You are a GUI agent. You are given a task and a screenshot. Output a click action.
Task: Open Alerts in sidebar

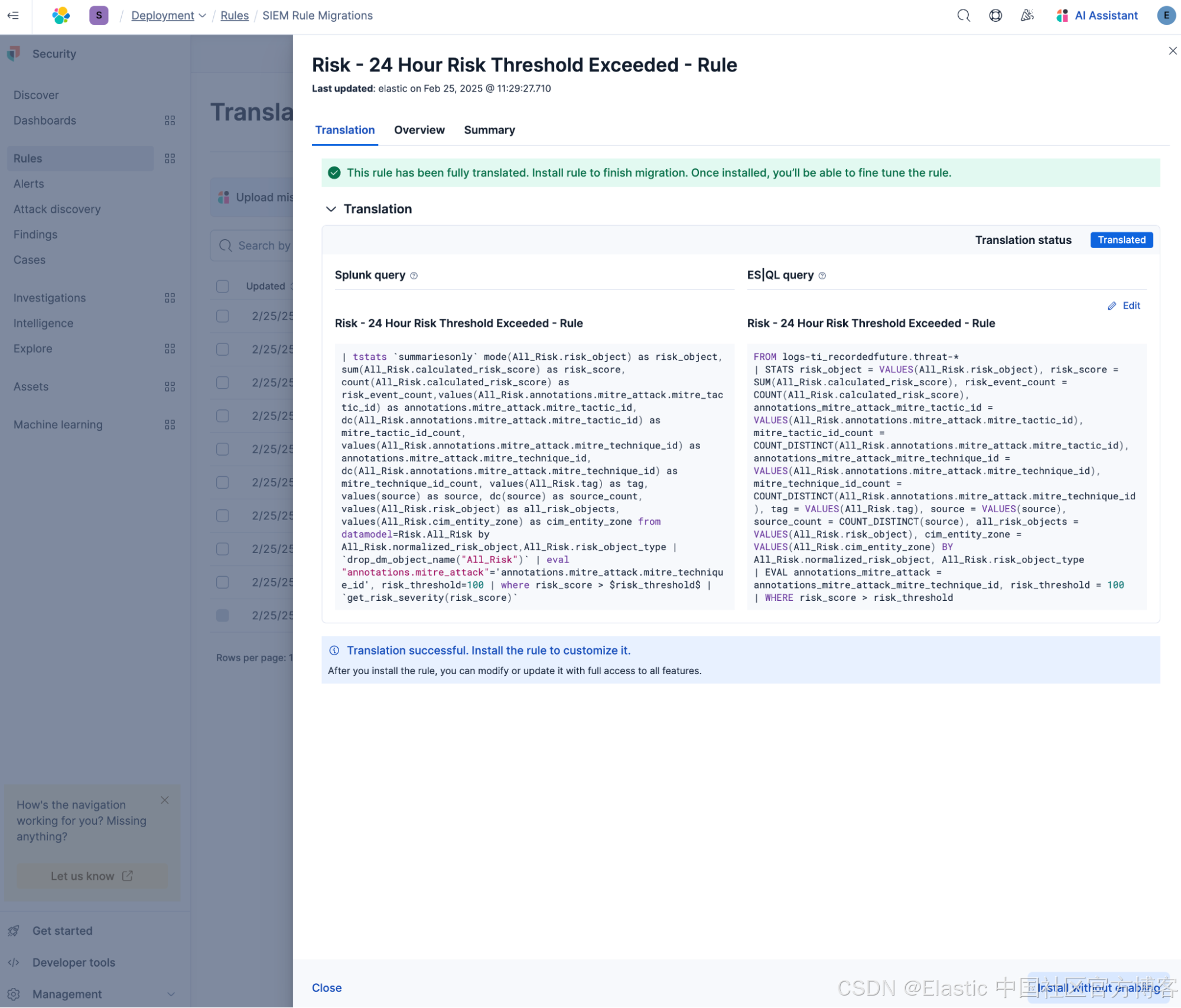pos(28,184)
